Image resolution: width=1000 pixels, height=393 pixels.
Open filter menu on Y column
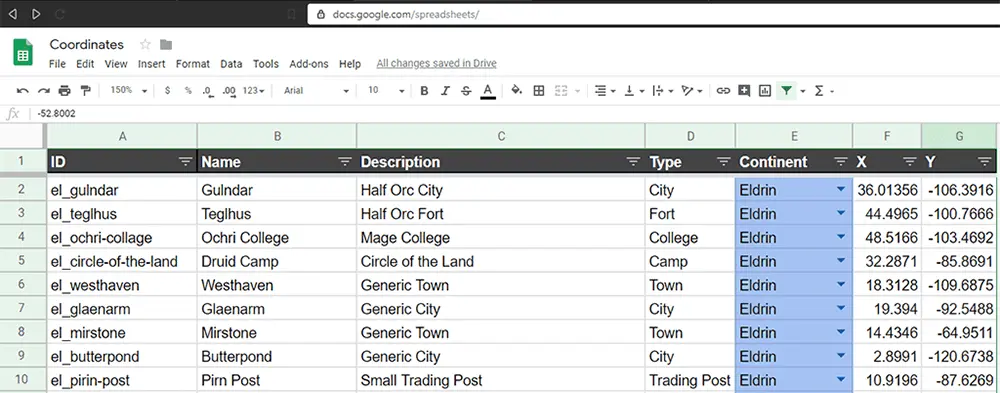(985, 162)
